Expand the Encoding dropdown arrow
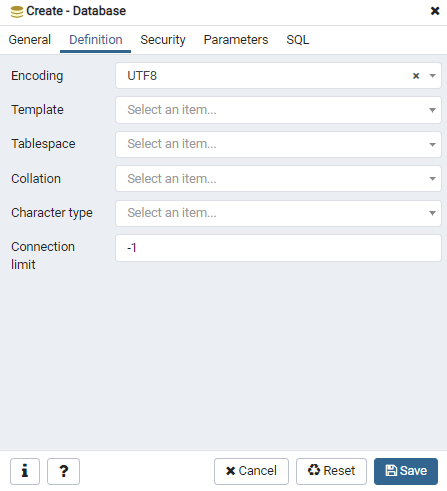 [x=432, y=76]
